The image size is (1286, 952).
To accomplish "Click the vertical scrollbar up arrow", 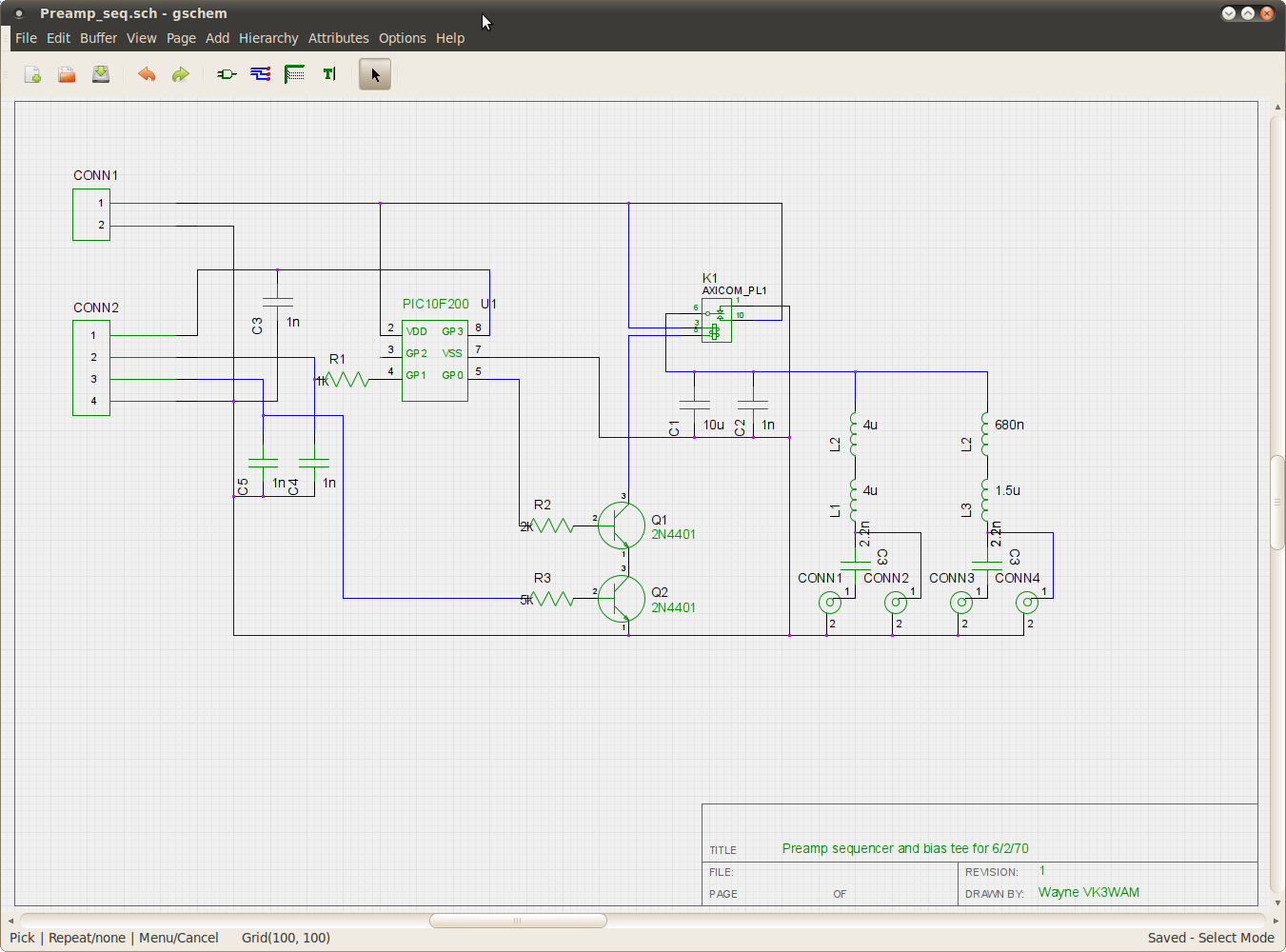I will click(x=1277, y=108).
